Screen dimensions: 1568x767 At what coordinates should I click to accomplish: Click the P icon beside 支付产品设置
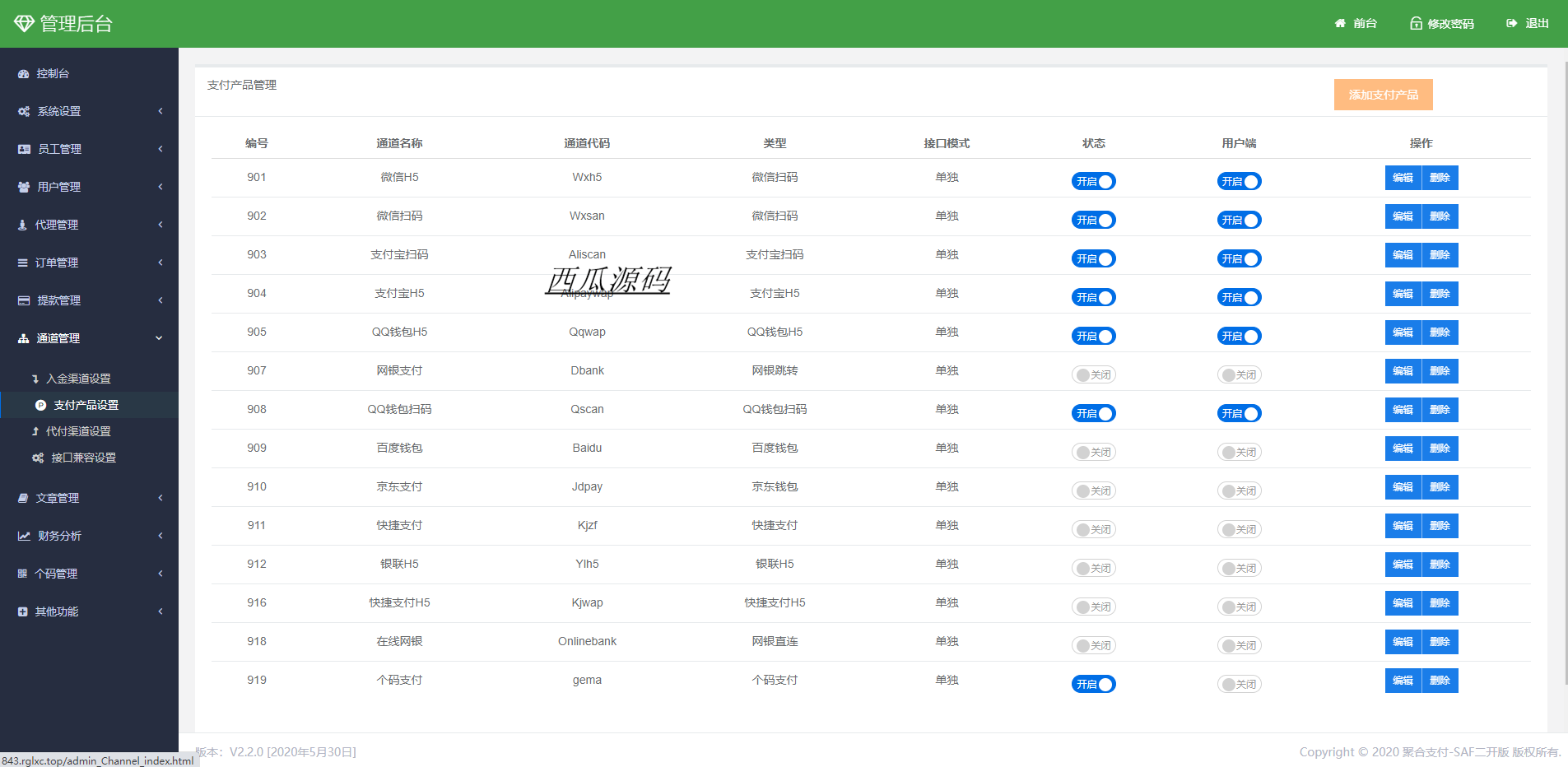[40, 405]
